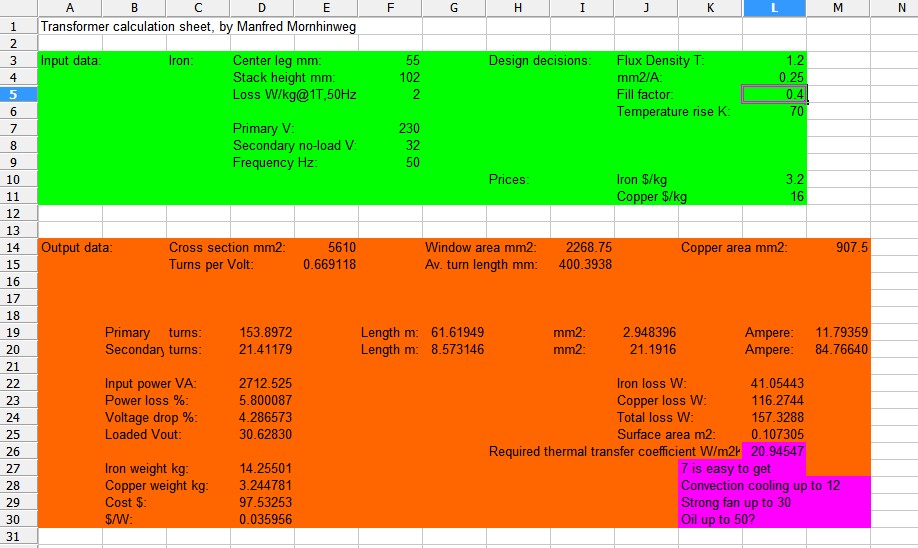Click the '7 is easy to get' note

click(x=726, y=468)
